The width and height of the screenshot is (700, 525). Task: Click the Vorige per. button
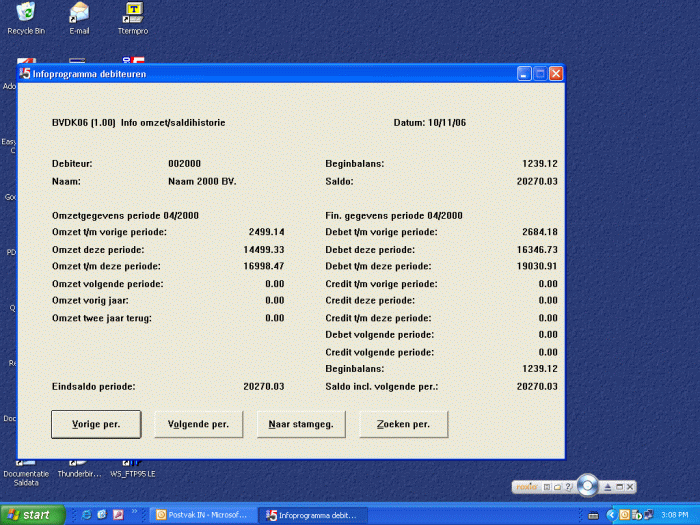(x=96, y=424)
